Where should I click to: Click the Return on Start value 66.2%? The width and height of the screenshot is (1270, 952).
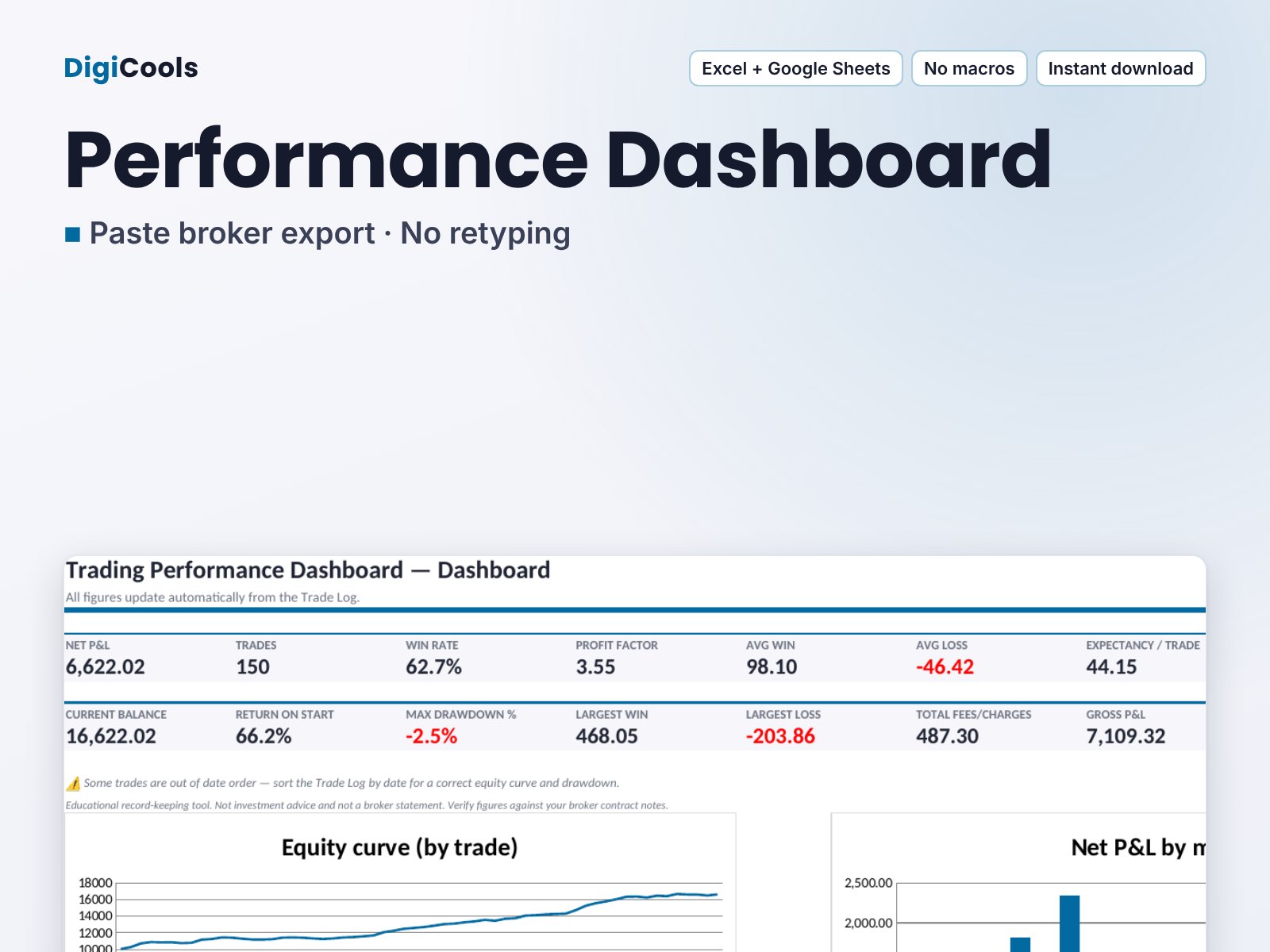(x=264, y=736)
